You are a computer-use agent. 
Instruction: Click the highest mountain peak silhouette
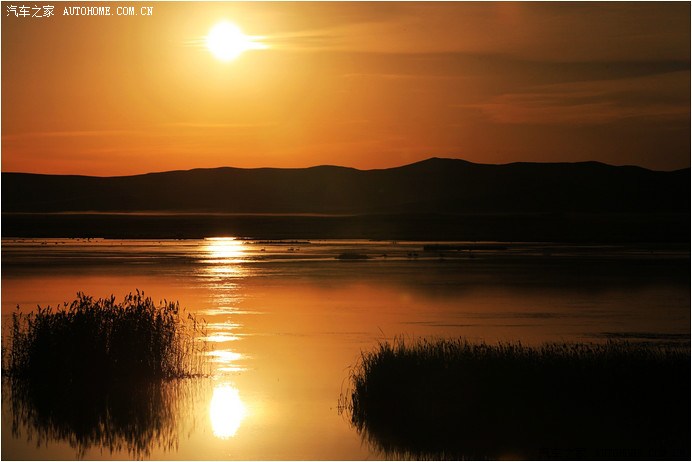coord(437,162)
